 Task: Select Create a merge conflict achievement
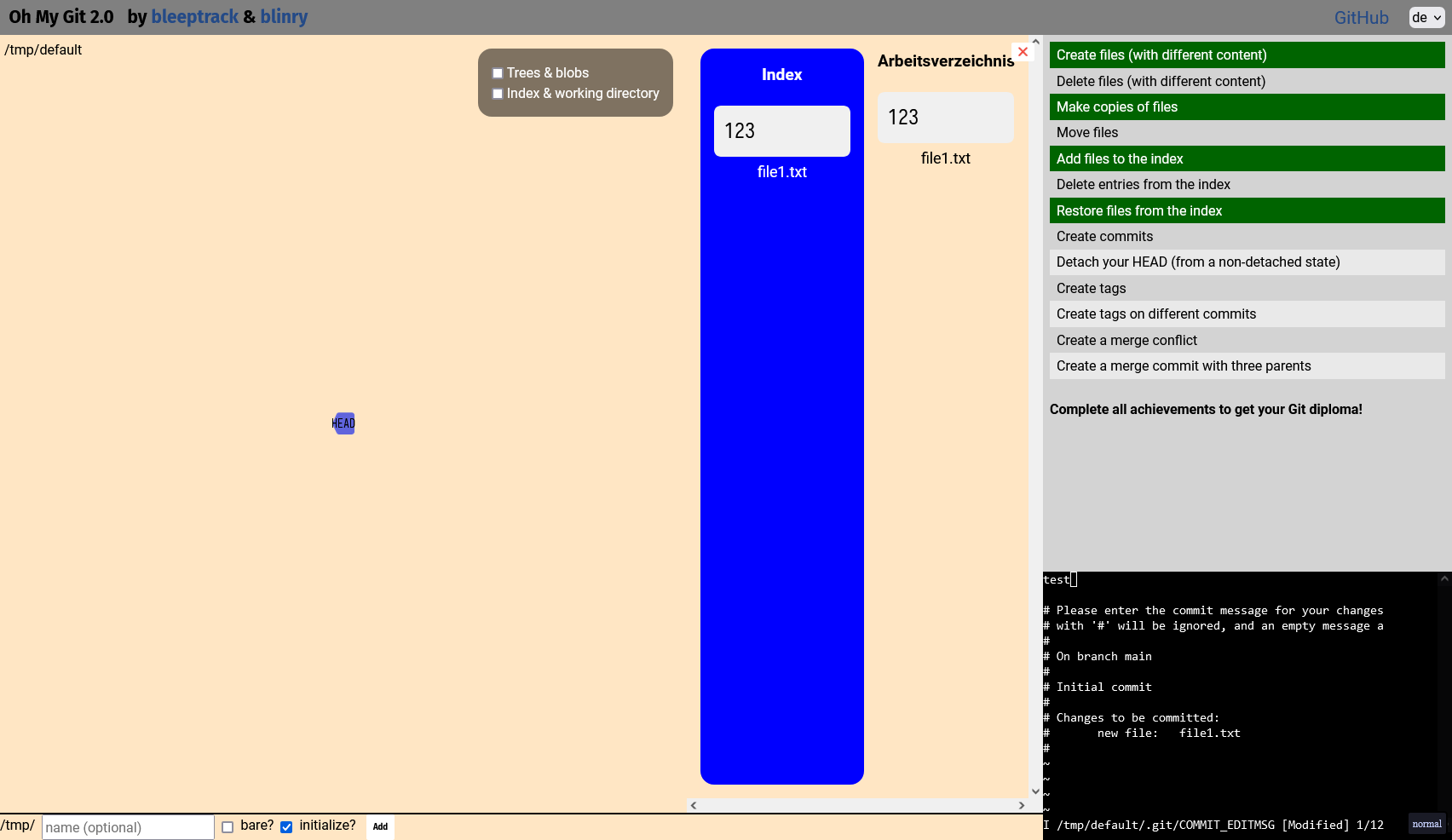(x=1247, y=341)
